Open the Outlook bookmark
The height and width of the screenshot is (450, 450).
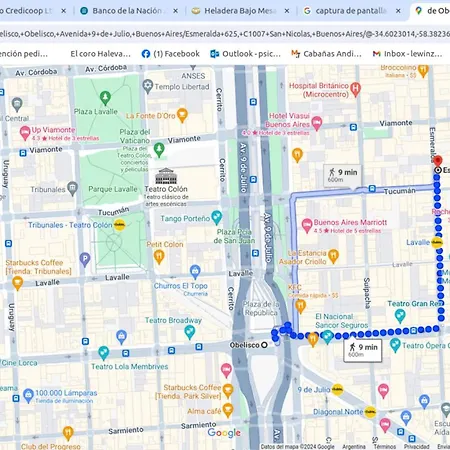(x=246, y=54)
